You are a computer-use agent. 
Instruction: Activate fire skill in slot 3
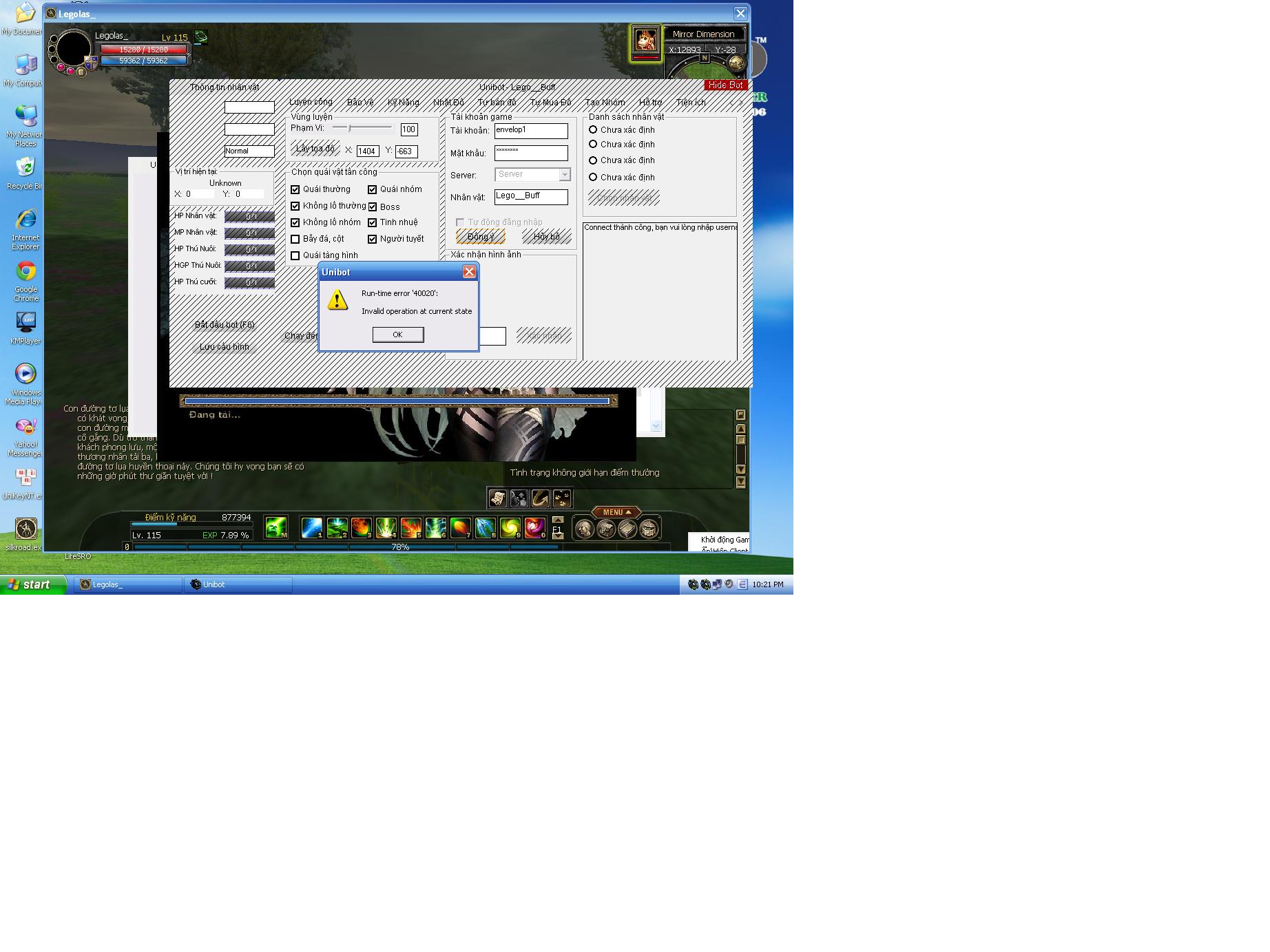point(362,528)
